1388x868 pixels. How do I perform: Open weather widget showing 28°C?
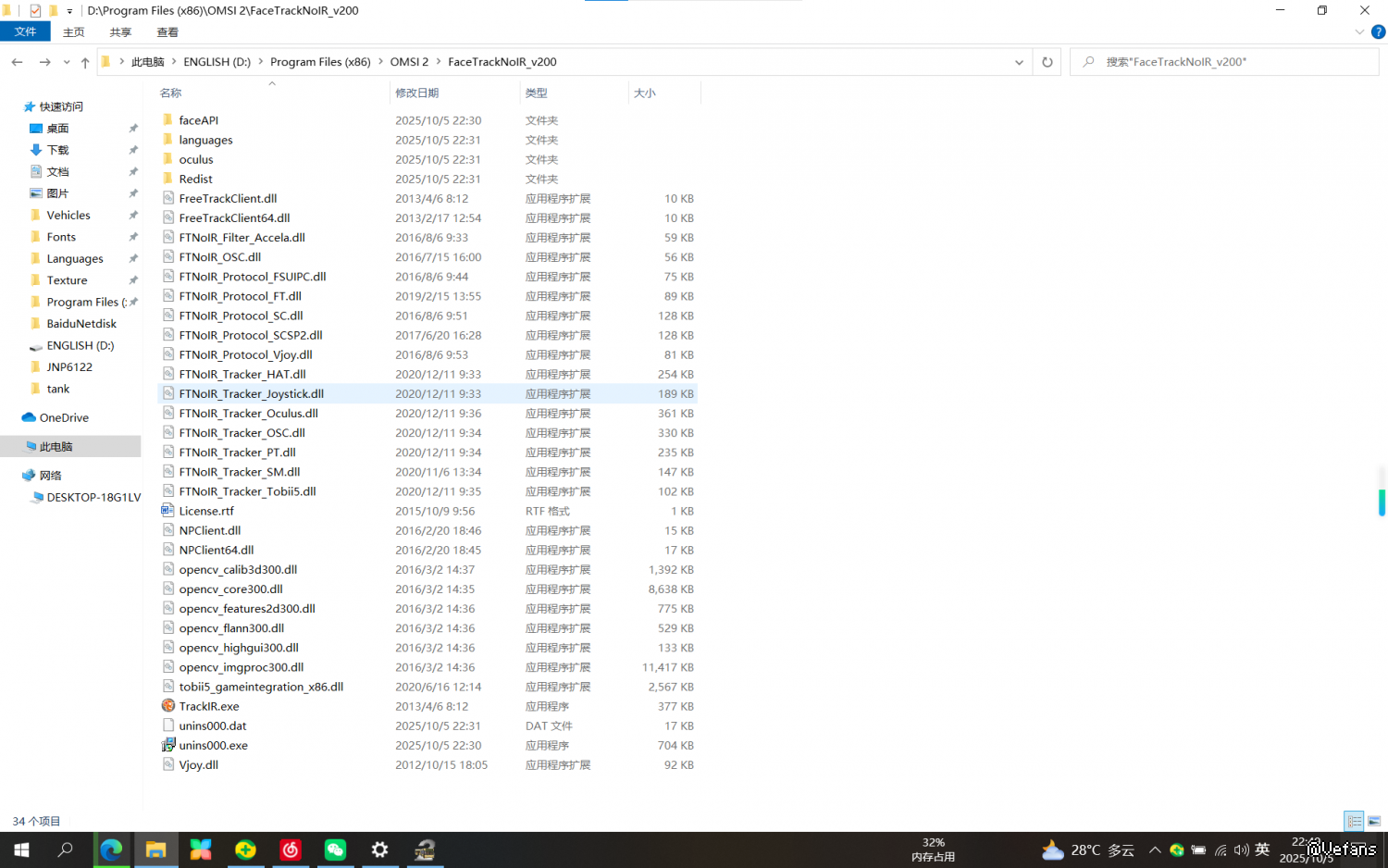(1088, 850)
